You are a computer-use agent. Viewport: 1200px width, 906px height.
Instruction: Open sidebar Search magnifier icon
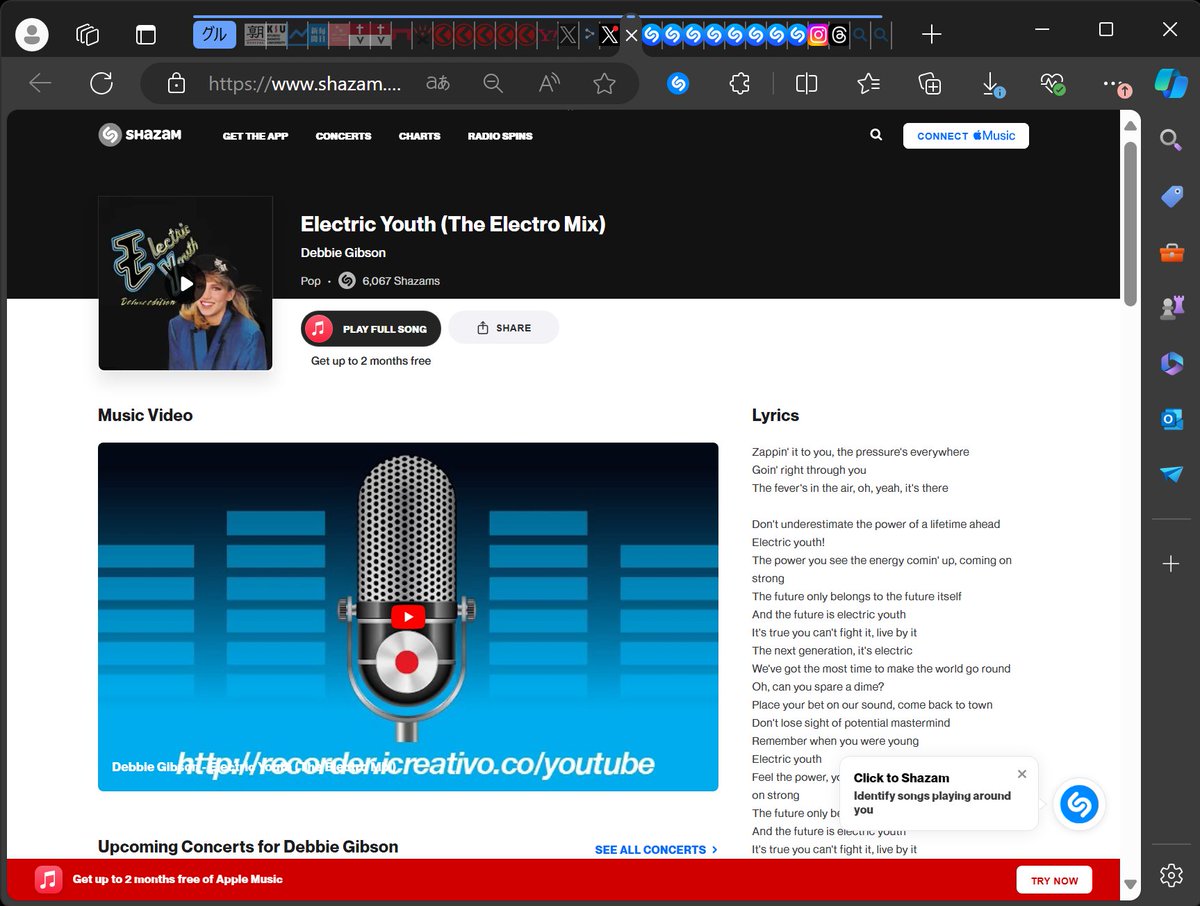[1171, 141]
